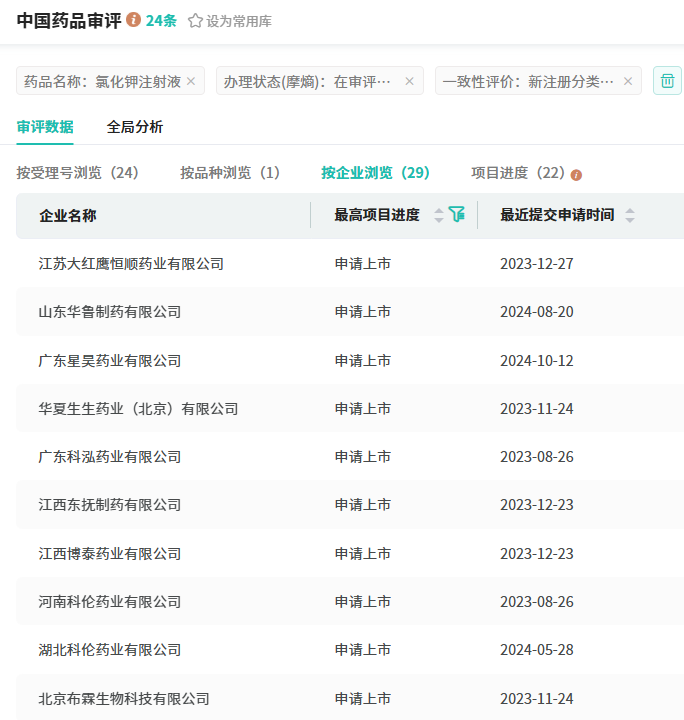The width and height of the screenshot is (684, 720).
Task: Switch to 按受理号浏览 view
Action: pos(77,173)
